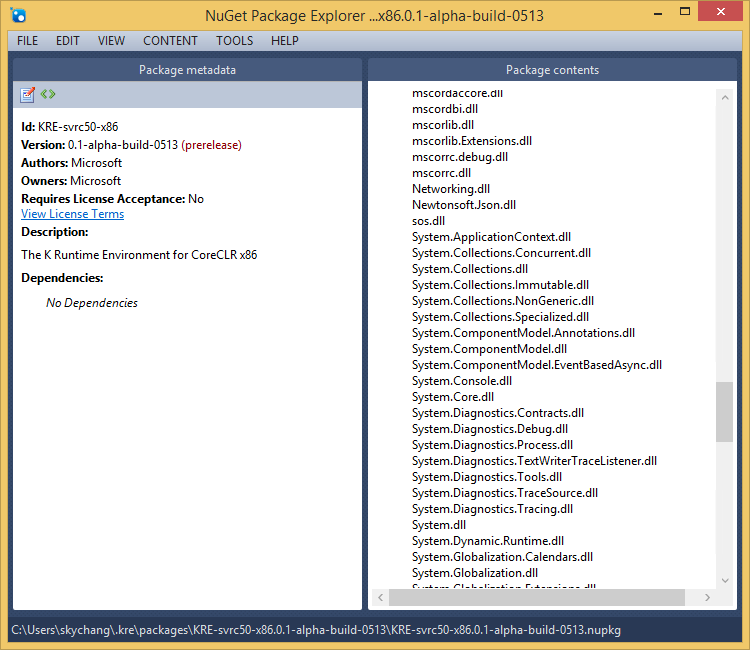Select mscorrc.debug.dll file
This screenshot has height=650, width=750.
tap(460, 157)
